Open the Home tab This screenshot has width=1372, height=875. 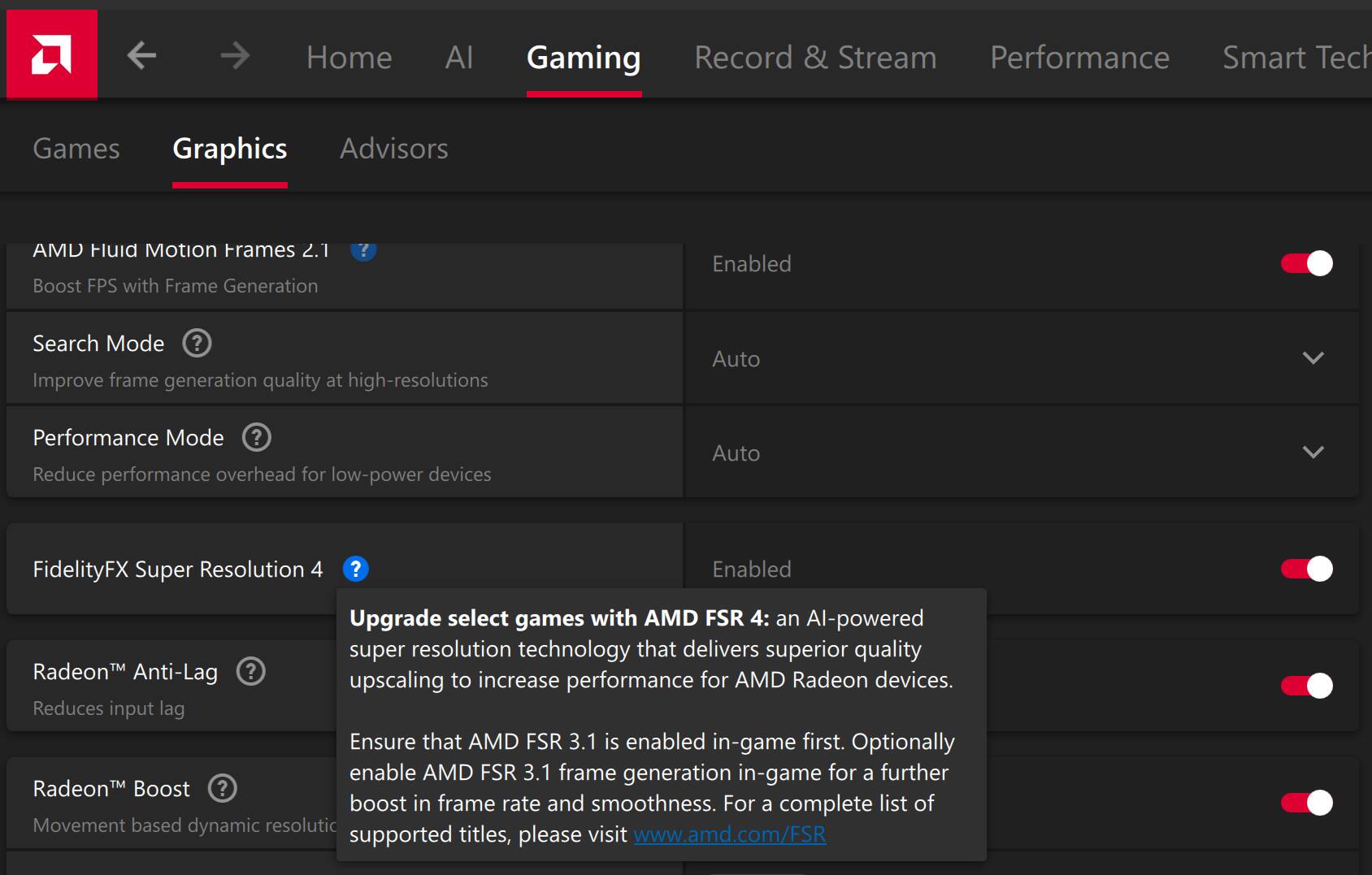point(350,58)
